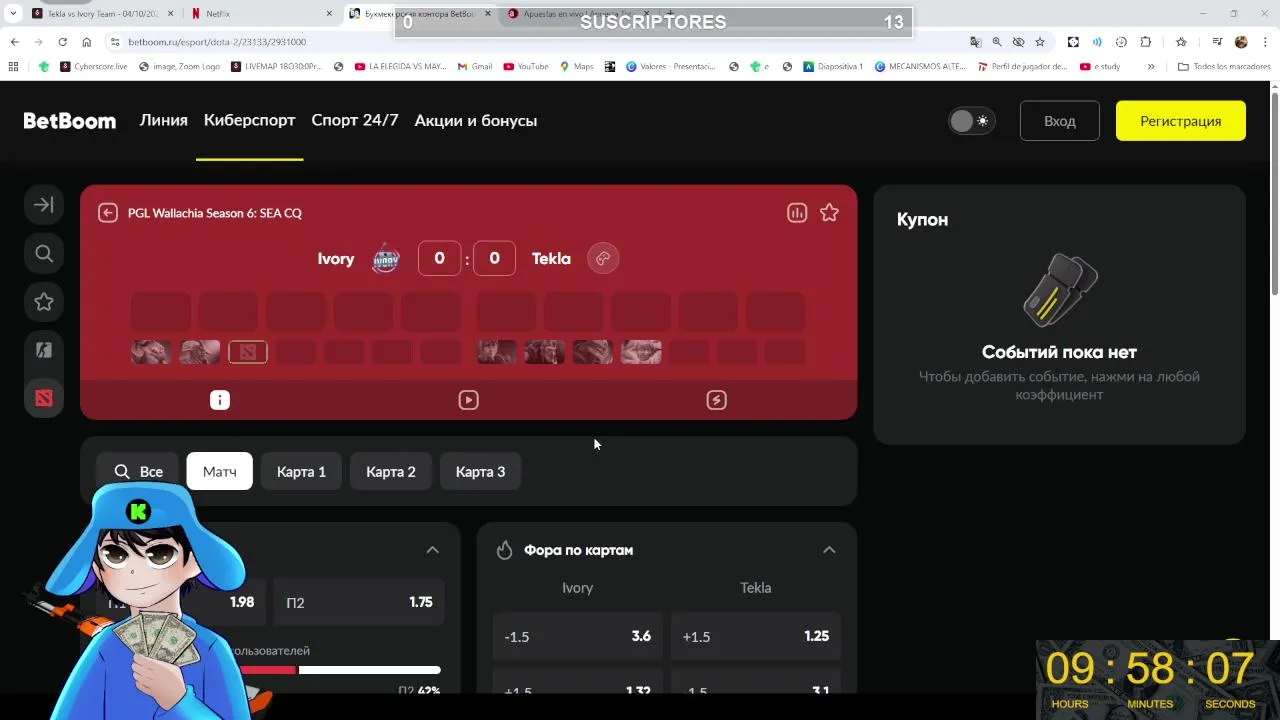Open the Спорт 24/7 menu item
This screenshot has width=1280, height=720.
(355, 120)
